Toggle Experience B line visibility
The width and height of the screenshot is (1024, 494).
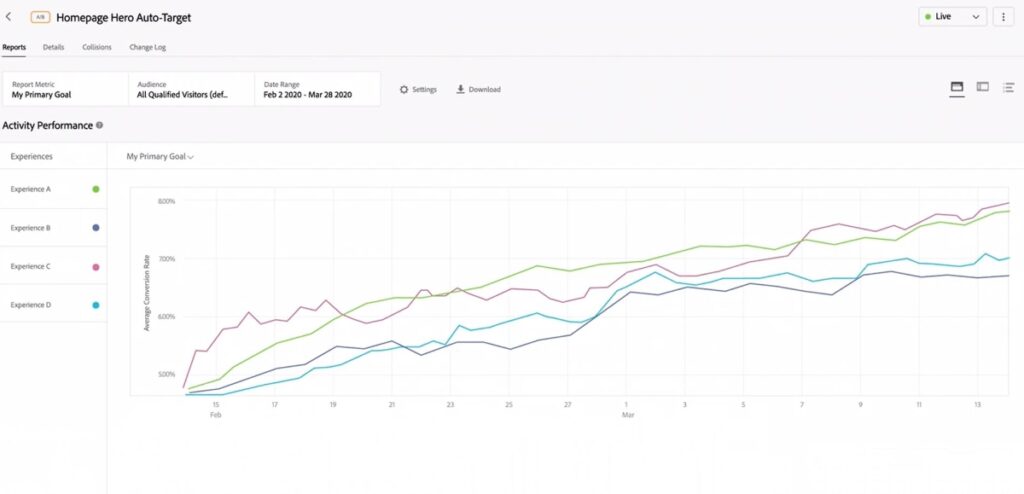(95, 228)
